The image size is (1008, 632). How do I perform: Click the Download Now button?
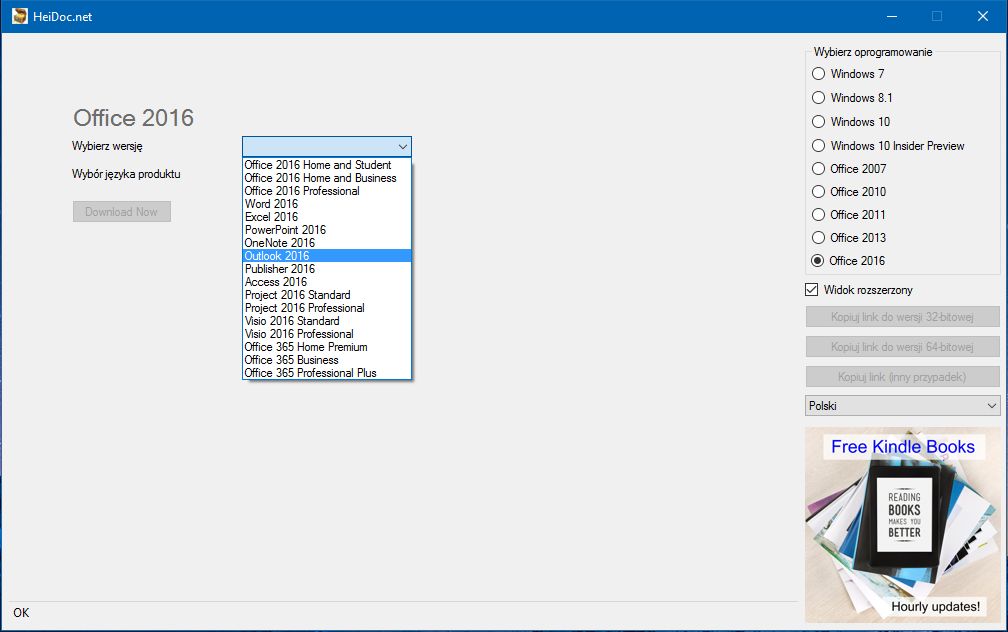(x=122, y=212)
